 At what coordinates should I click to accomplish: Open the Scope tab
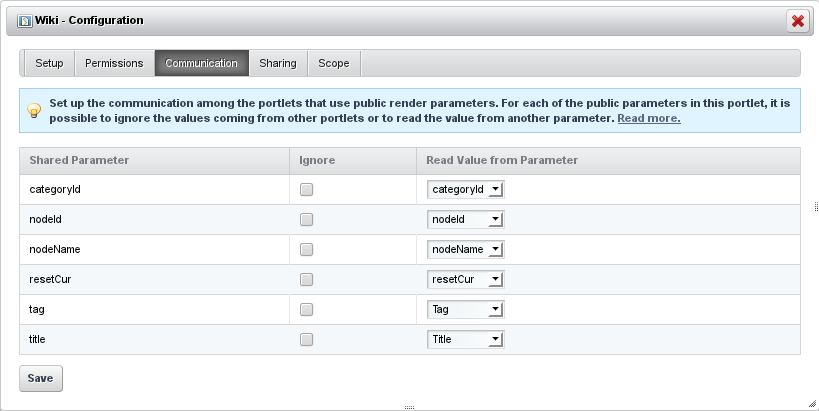pos(334,63)
